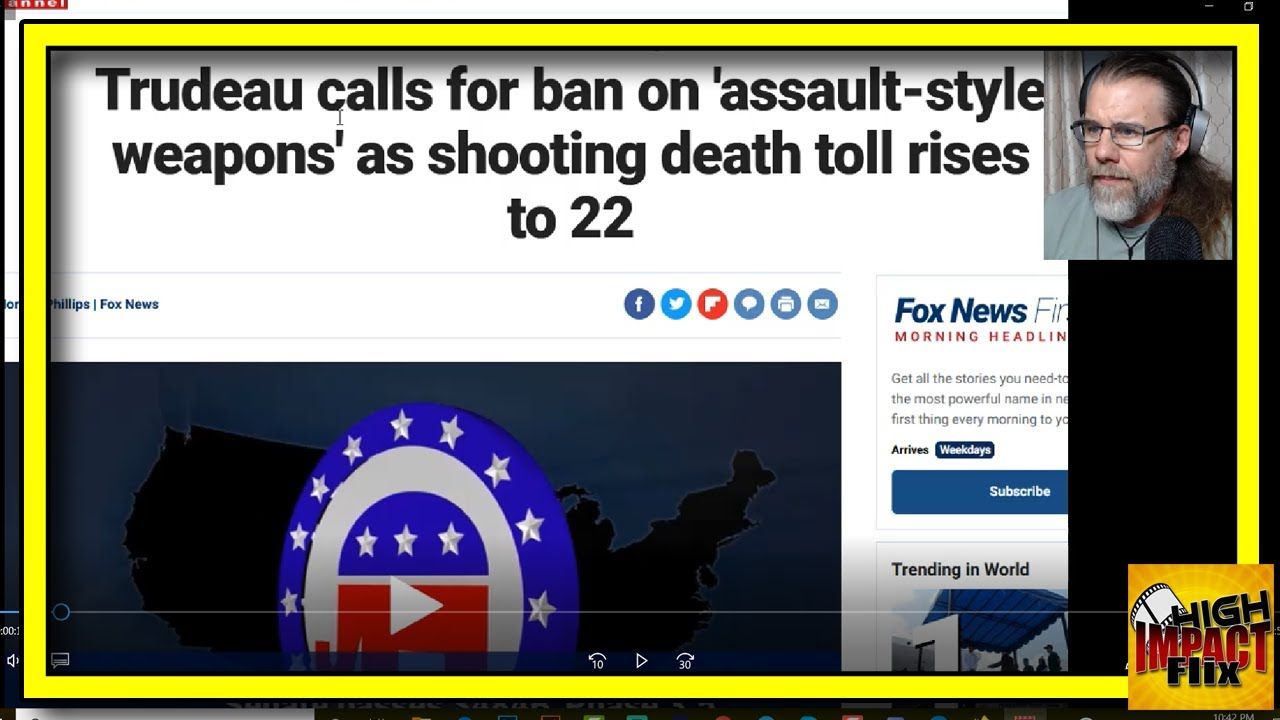Screen dimensions: 1280x720
Task: Click the Trudeau article headline
Action: tap(570, 154)
